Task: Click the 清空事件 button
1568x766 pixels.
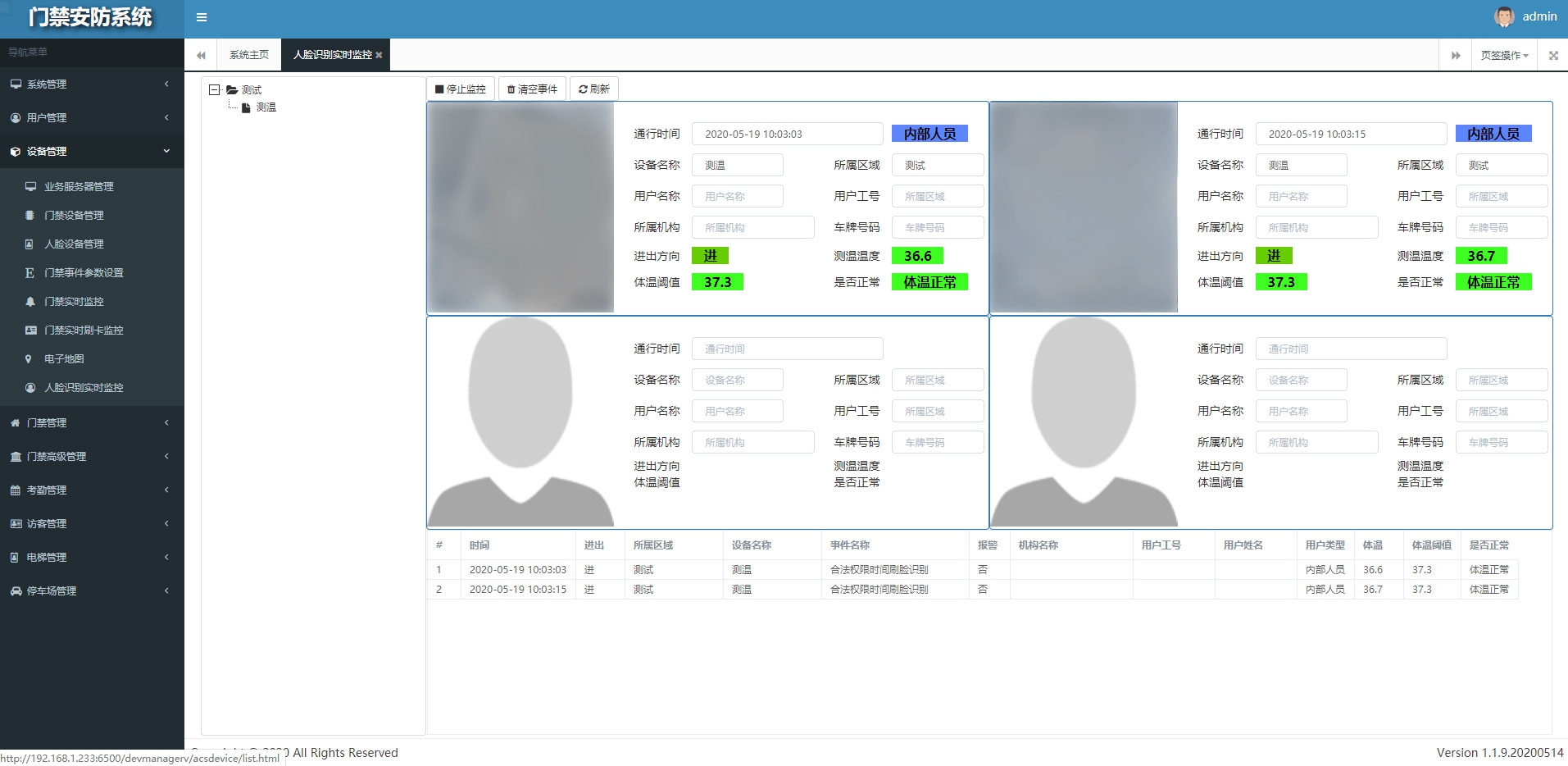Action: 532,89
